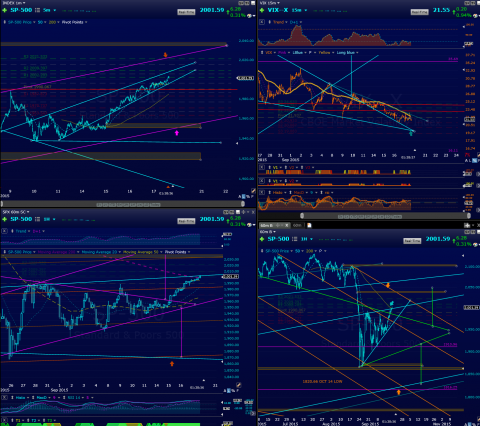The image size is (480, 426).
Task: Open the list icon next to SP-500 in bottom-right chart
Action: point(295,239)
